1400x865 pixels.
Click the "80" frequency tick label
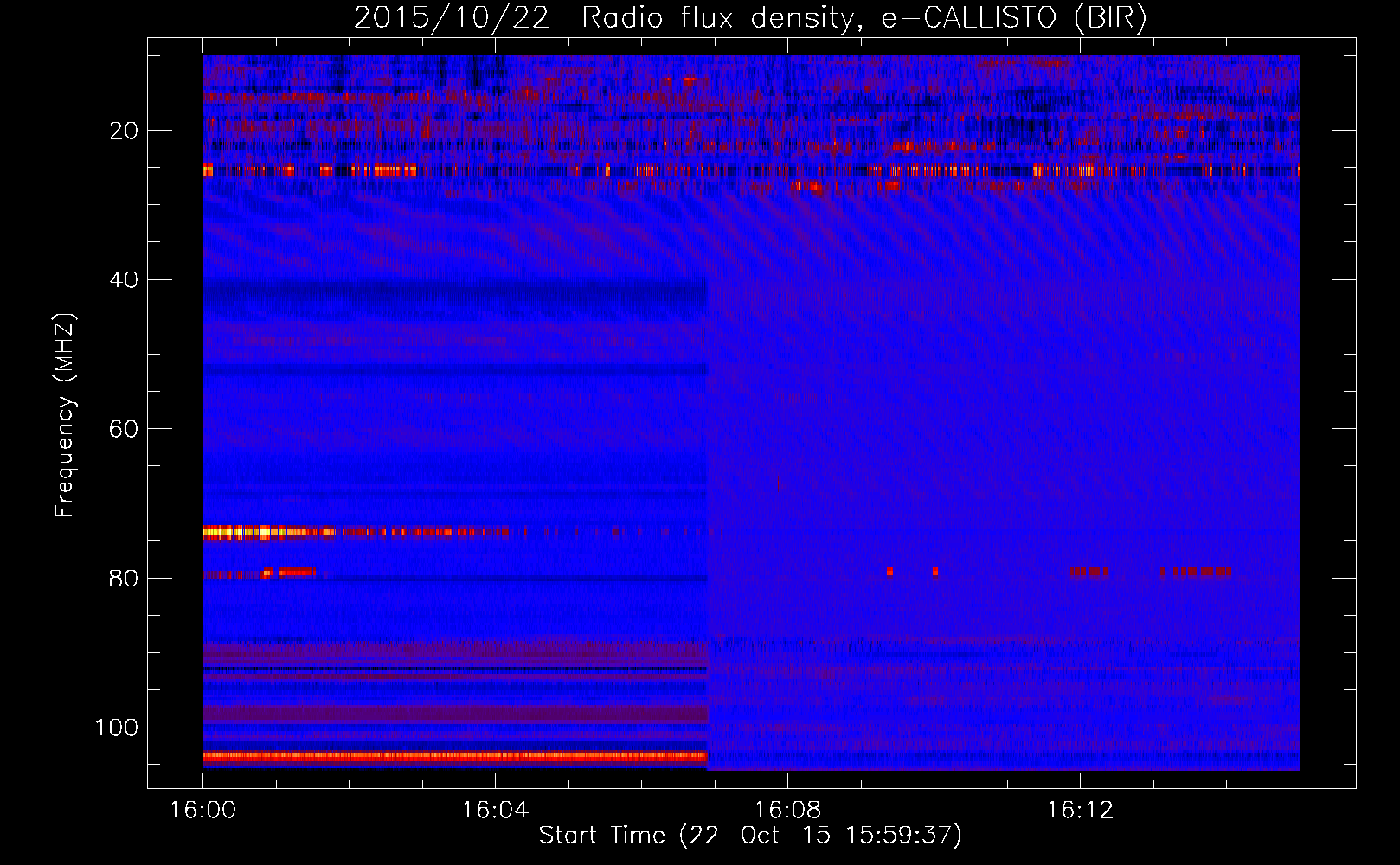124,579
